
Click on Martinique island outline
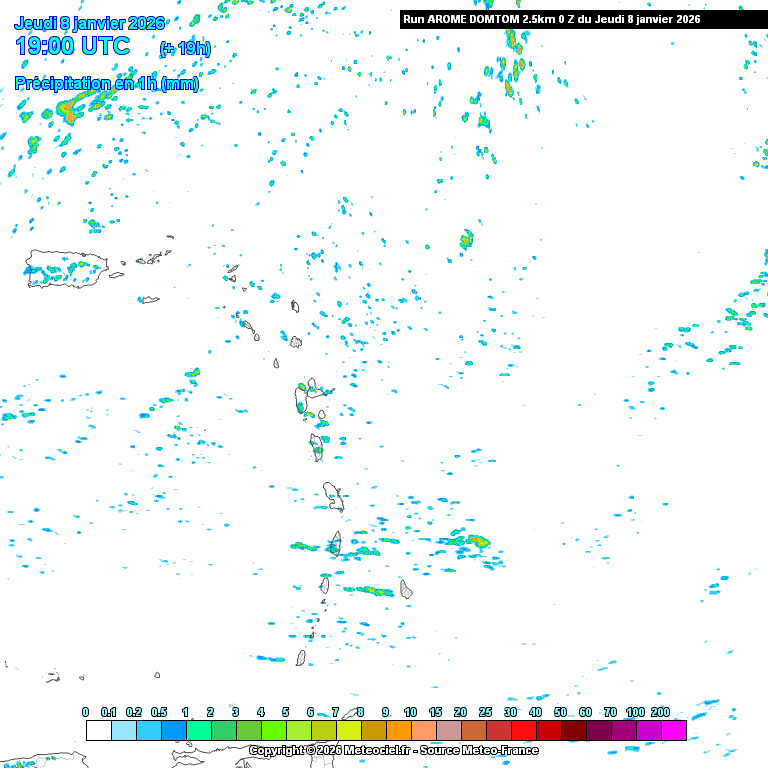coord(333,494)
